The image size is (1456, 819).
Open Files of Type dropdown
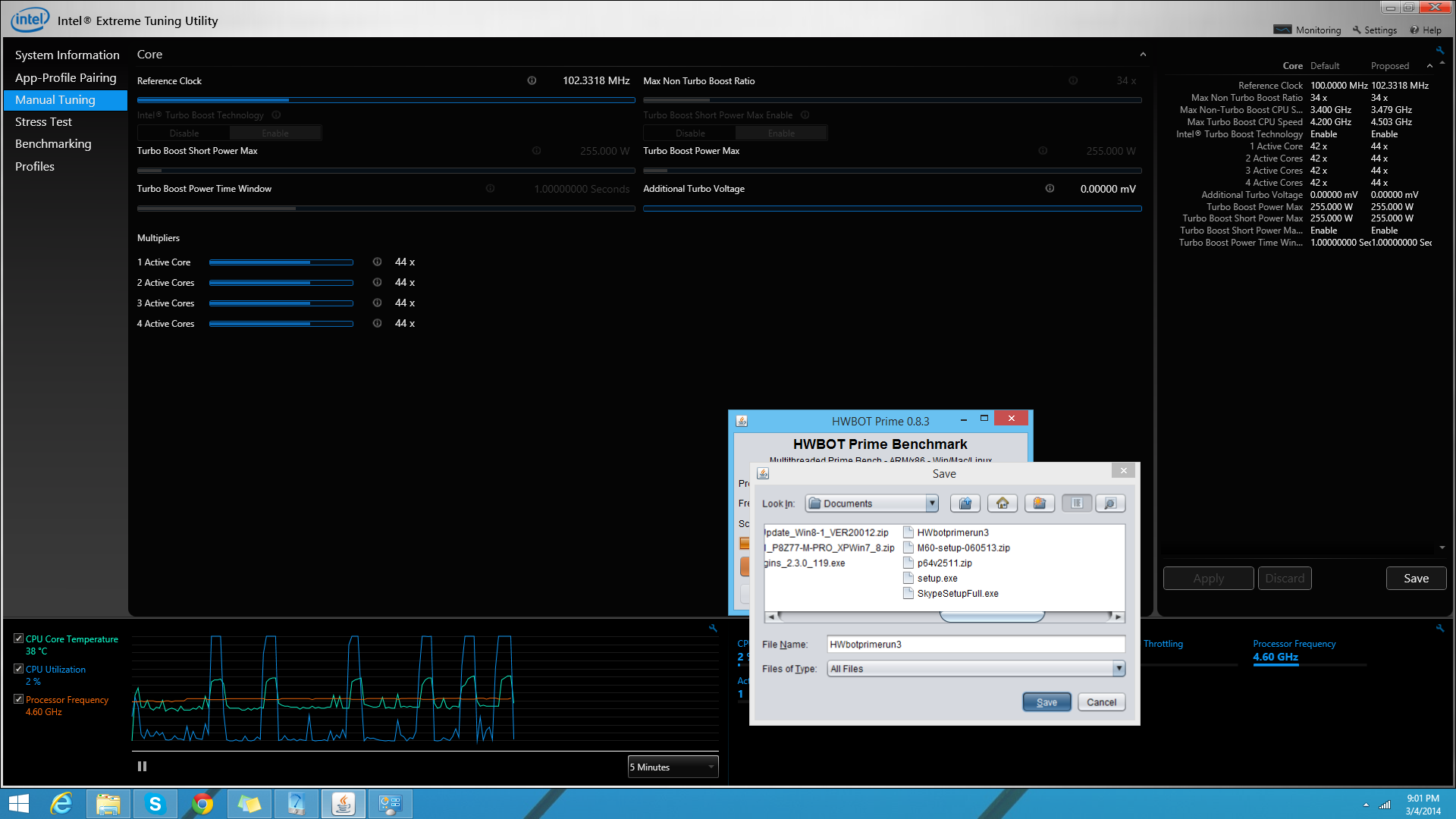coord(976,669)
